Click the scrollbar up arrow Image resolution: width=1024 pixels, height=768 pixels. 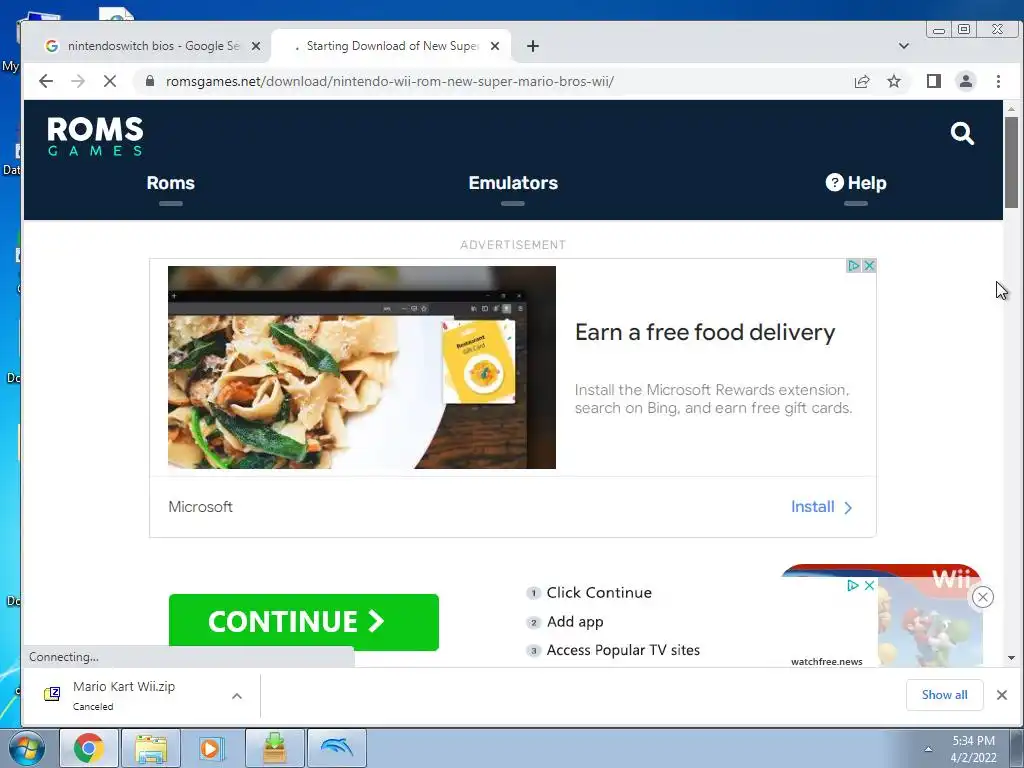pos(1012,108)
